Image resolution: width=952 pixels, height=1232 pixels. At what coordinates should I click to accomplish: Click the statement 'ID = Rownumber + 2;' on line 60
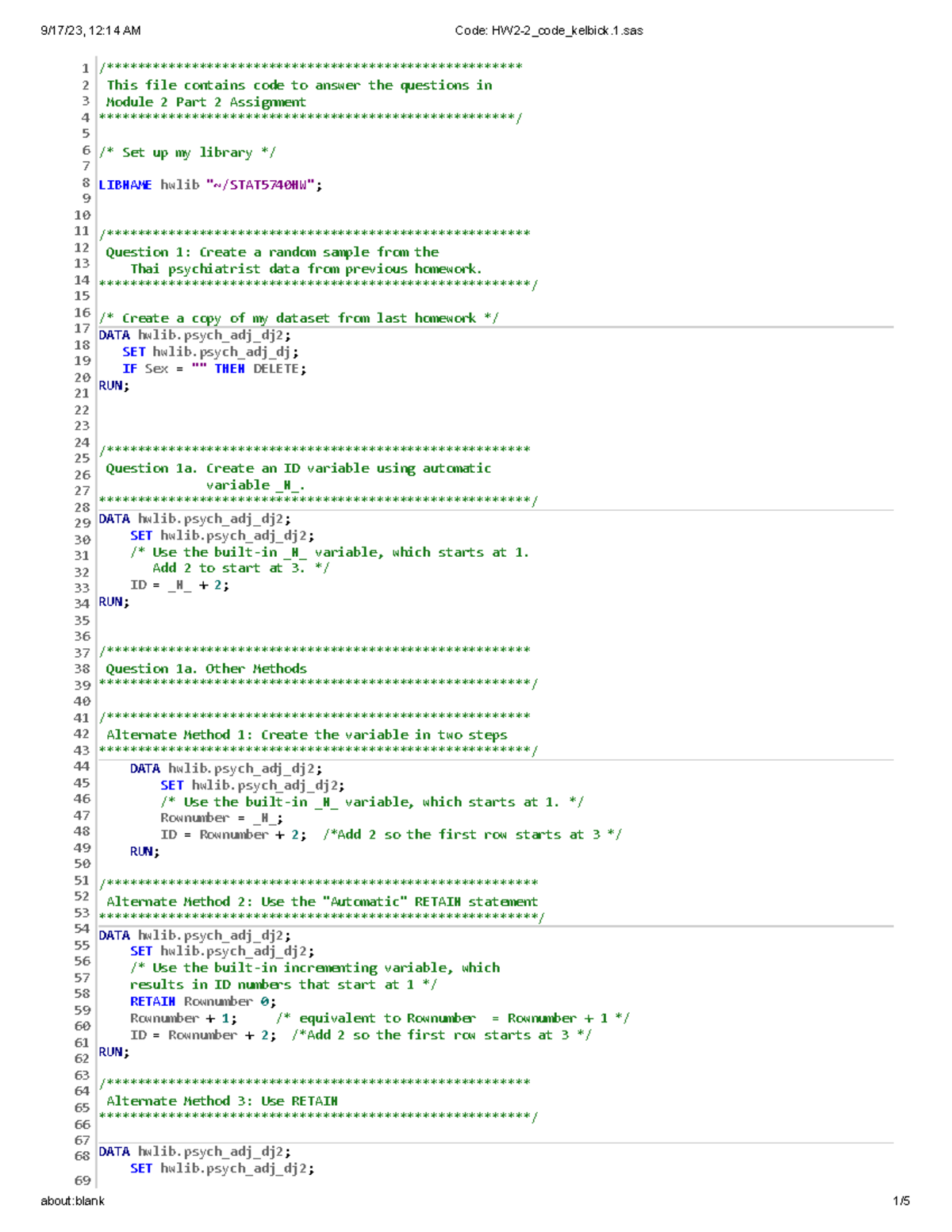[x=203, y=1034]
